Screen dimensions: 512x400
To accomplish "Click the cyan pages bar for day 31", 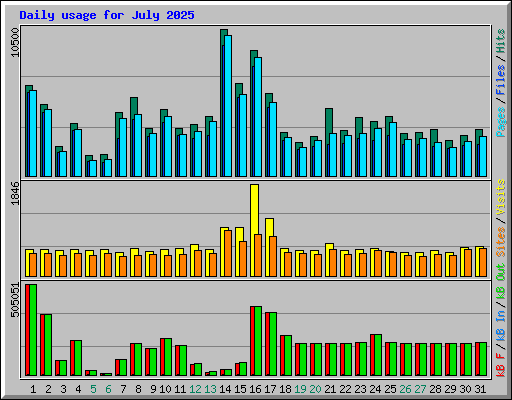I will 483,156.
